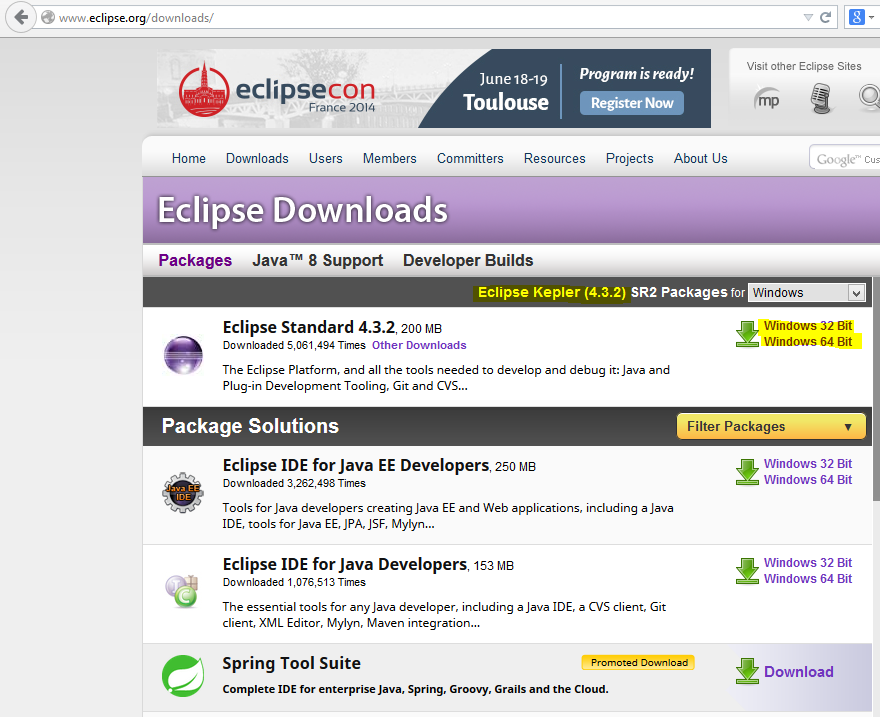Image resolution: width=880 pixels, height=717 pixels.
Task: Select the Java 8 Support tab
Action: (x=318, y=260)
